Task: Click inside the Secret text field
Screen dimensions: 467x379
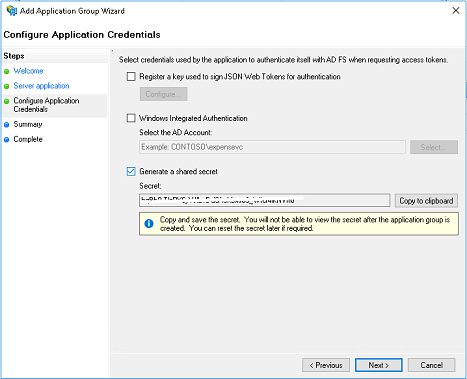Action: coord(265,200)
